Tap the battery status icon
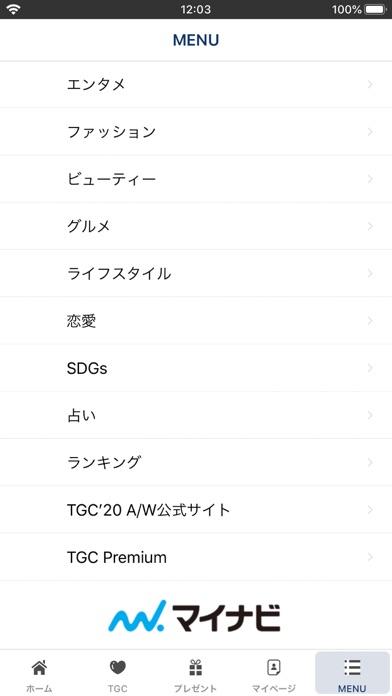Image resolution: width=392 pixels, height=696 pixels. 375,9
